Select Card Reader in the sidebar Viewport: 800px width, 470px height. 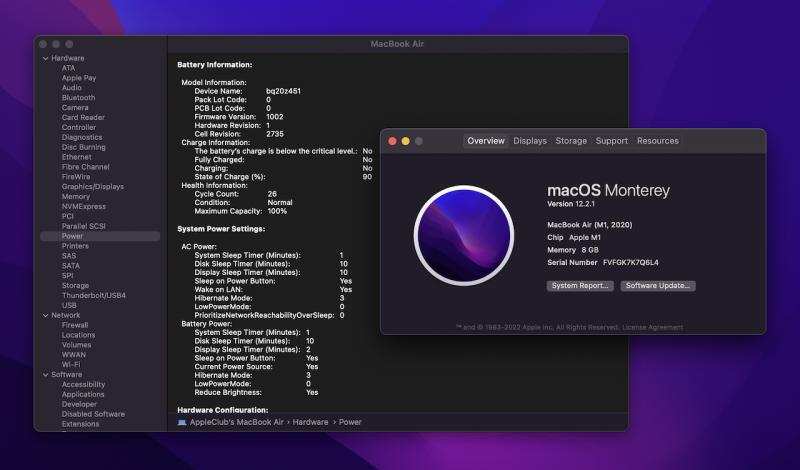click(x=83, y=117)
